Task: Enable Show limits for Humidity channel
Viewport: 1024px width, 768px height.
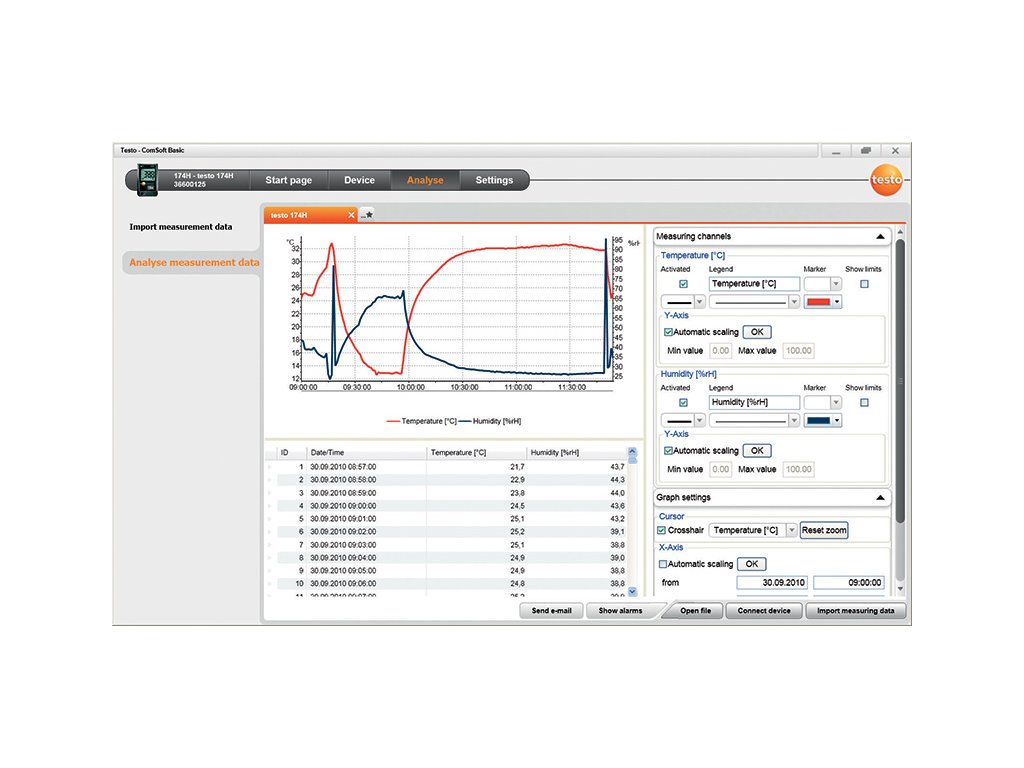Action: pos(864,403)
